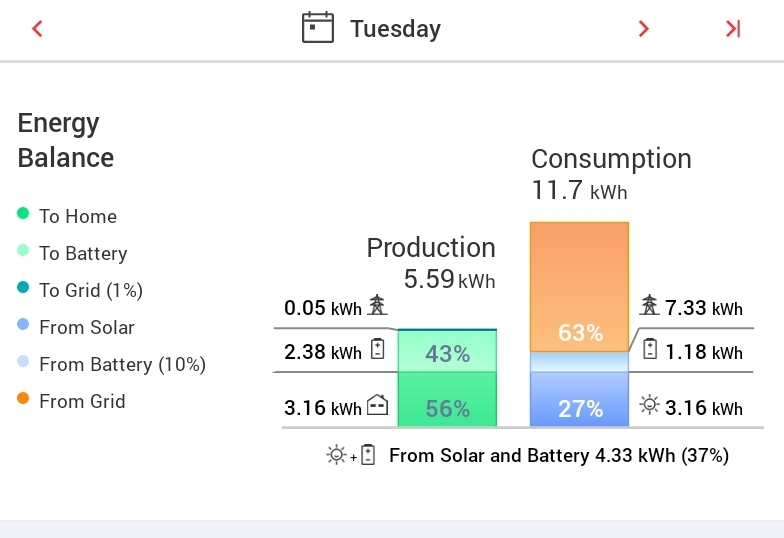Select the orange 63% consumption bar segment
Image resolution: width=784 pixels, height=538 pixels.
pyautogui.click(x=579, y=285)
